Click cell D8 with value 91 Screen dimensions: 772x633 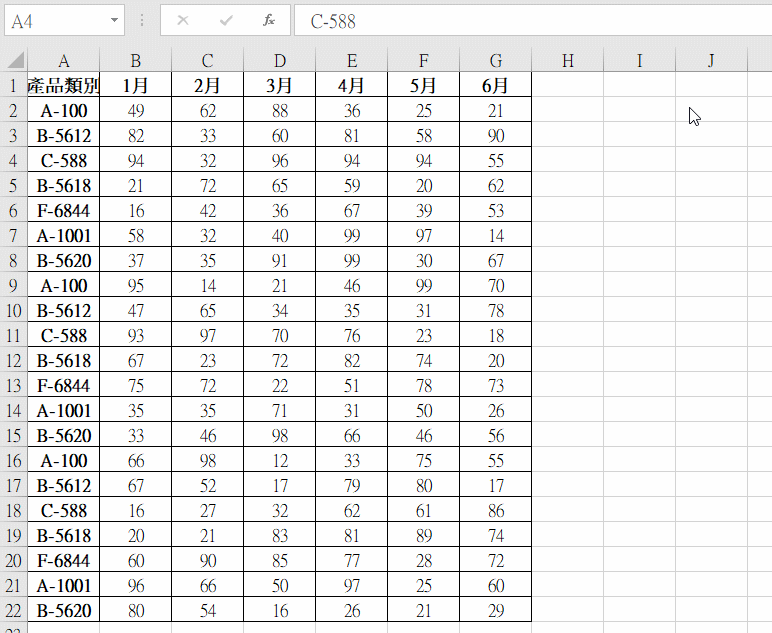point(280,260)
